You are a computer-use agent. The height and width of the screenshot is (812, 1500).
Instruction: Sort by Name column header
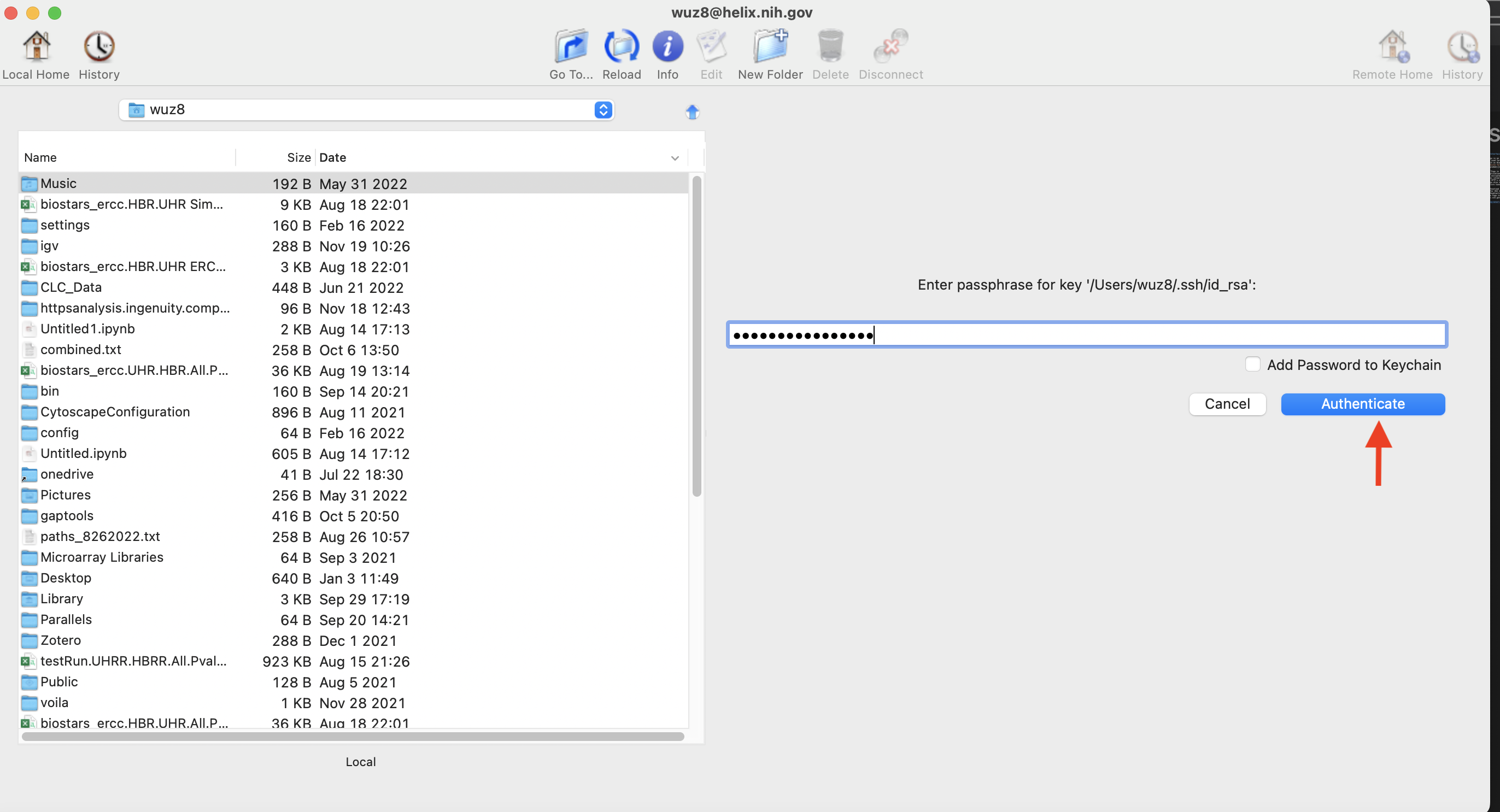tap(41, 158)
